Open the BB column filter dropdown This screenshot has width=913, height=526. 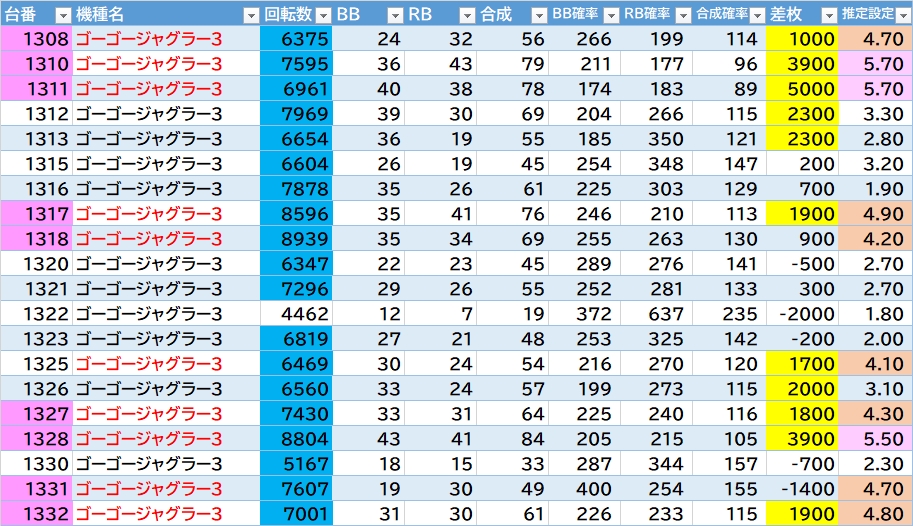395,15
